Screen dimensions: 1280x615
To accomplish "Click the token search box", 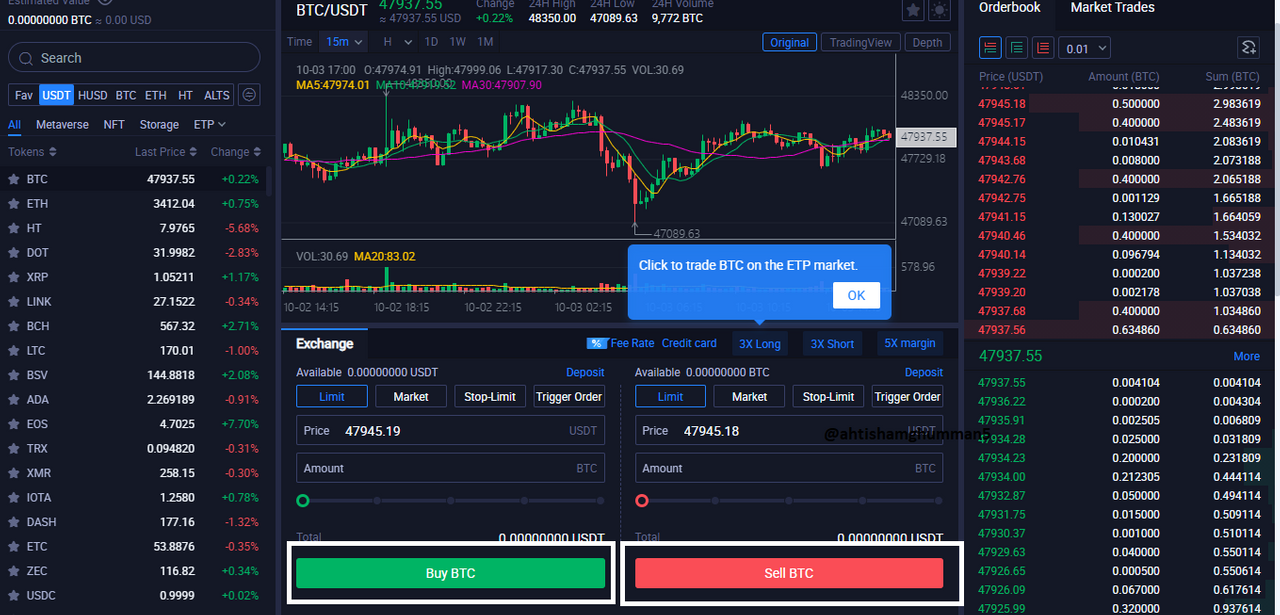I will pos(133,58).
